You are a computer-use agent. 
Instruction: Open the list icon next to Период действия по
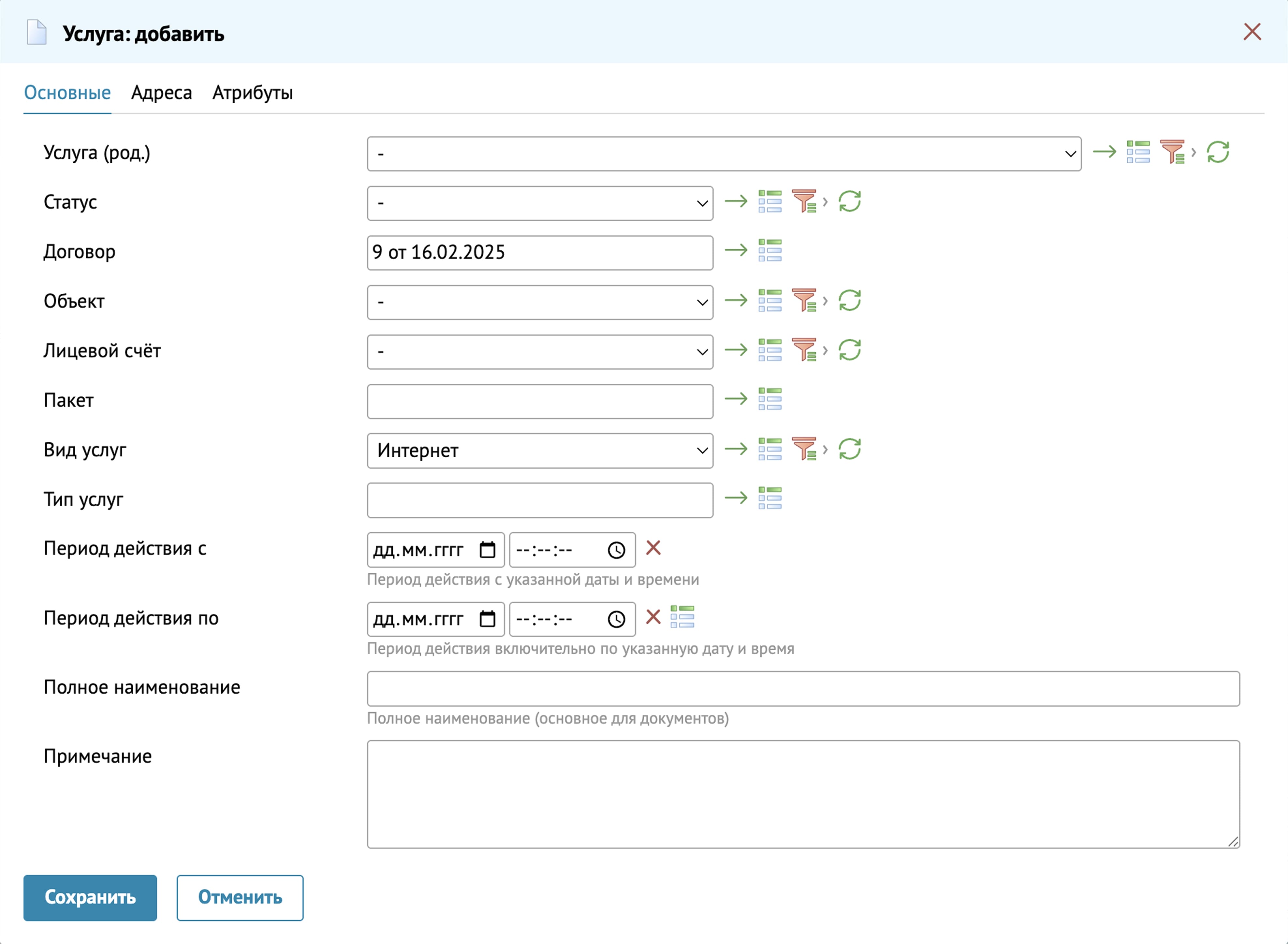tap(682, 617)
